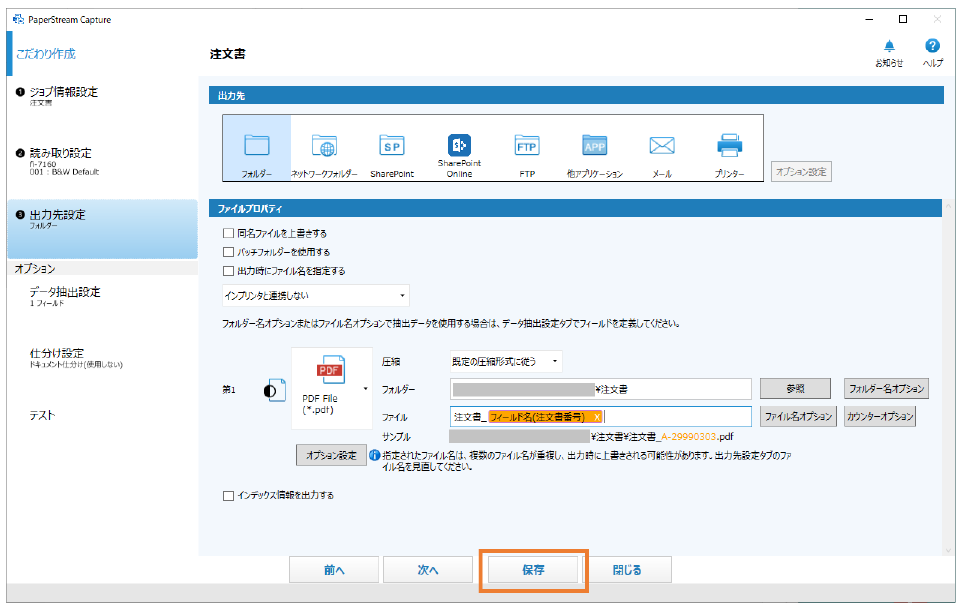The height and width of the screenshot is (609, 961).
Task: Click the サンプル path ending in A-29990303.pdf
Action: point(591,437)
